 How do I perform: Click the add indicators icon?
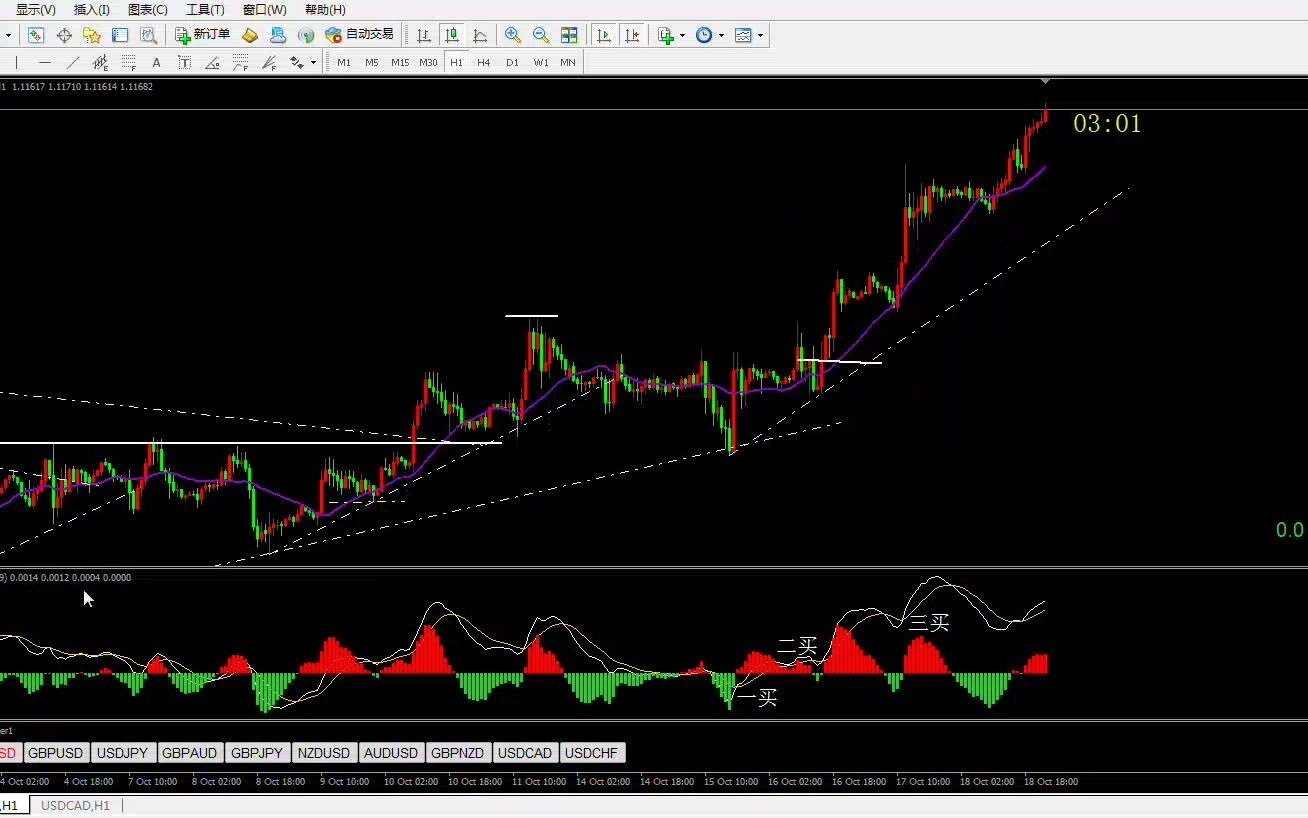point(666,35)
